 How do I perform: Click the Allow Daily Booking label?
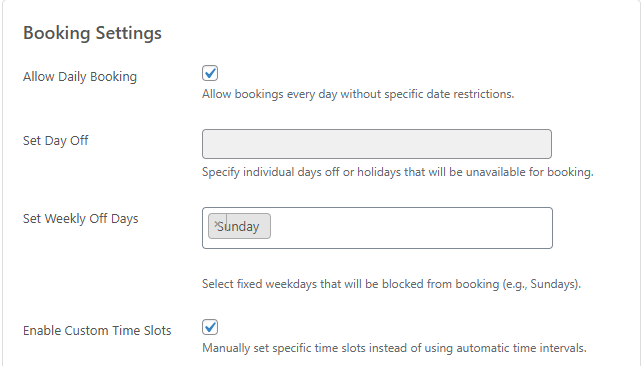tap(80, 77)
